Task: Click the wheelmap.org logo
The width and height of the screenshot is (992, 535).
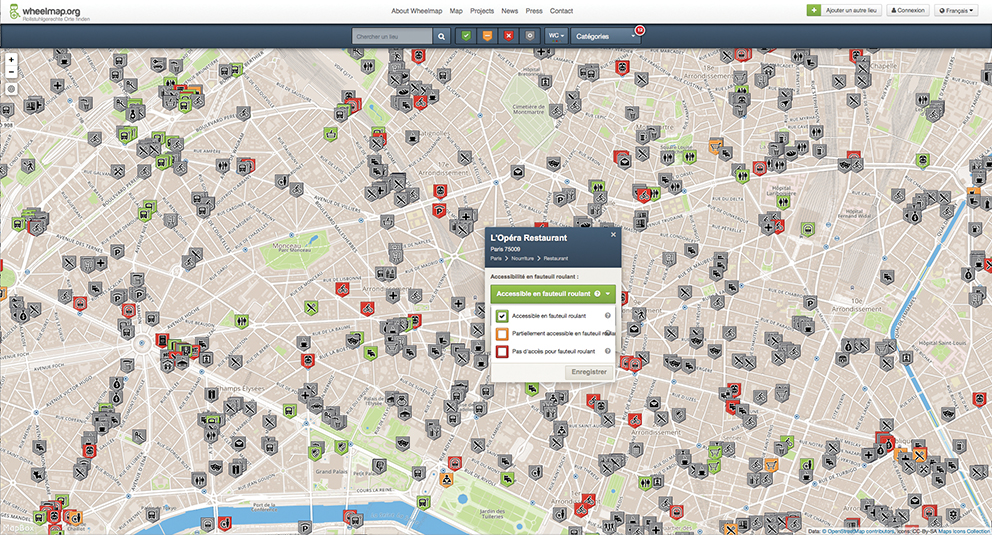Action: click(49, 12)
